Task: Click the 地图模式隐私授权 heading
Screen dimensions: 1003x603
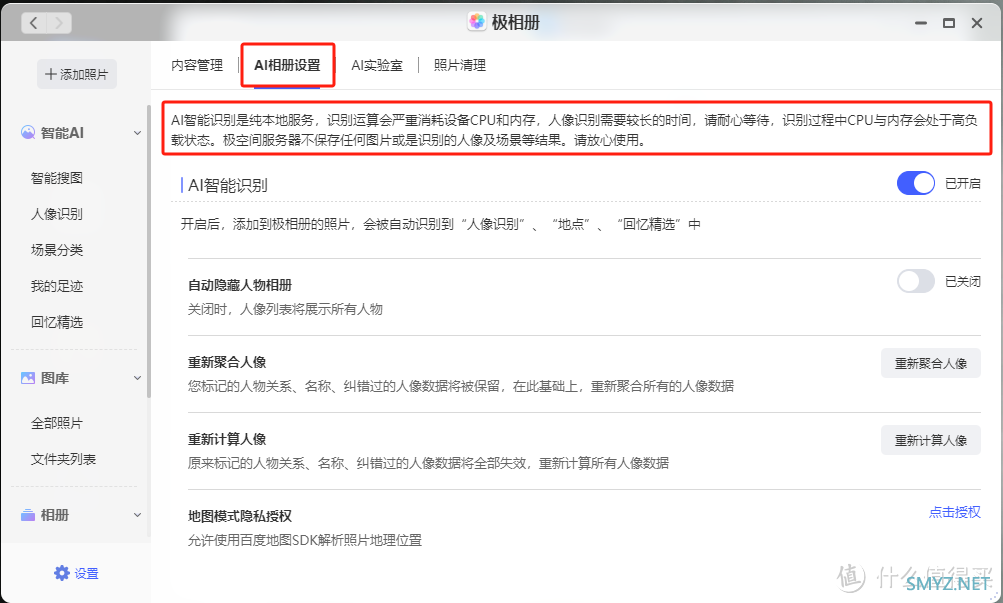Action: pyautogui.click(x=240, y=516)
